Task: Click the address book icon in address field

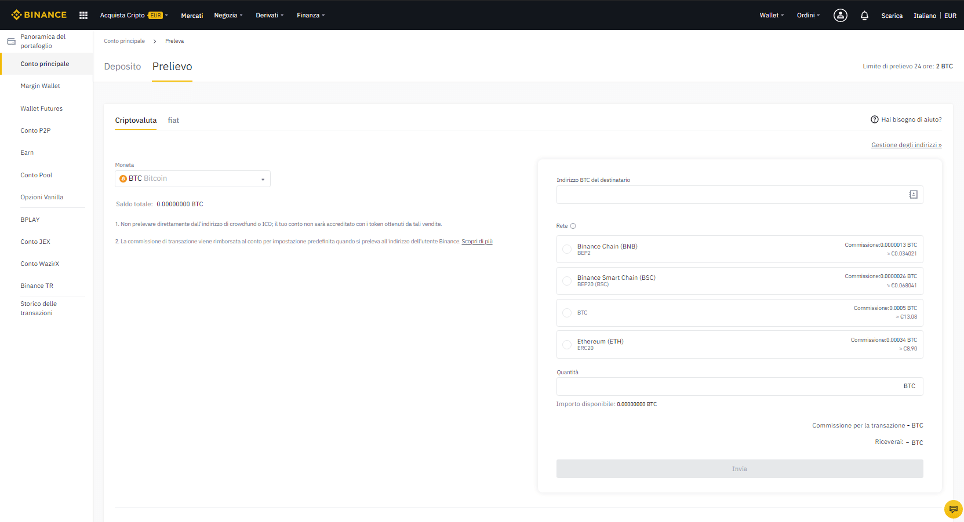Action: tap(913, 194)
